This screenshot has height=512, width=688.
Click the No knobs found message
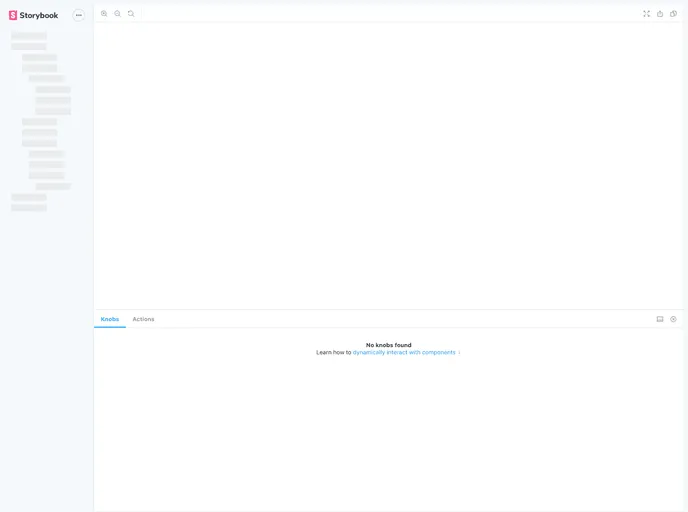[388, 345]
